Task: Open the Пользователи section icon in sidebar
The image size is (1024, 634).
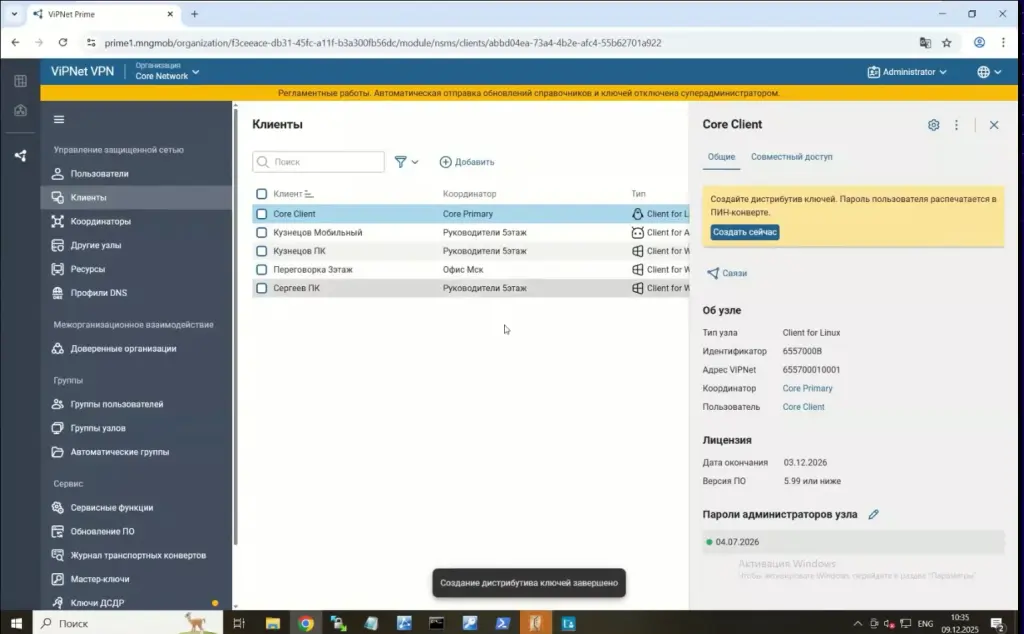Action: click(57, 174)
